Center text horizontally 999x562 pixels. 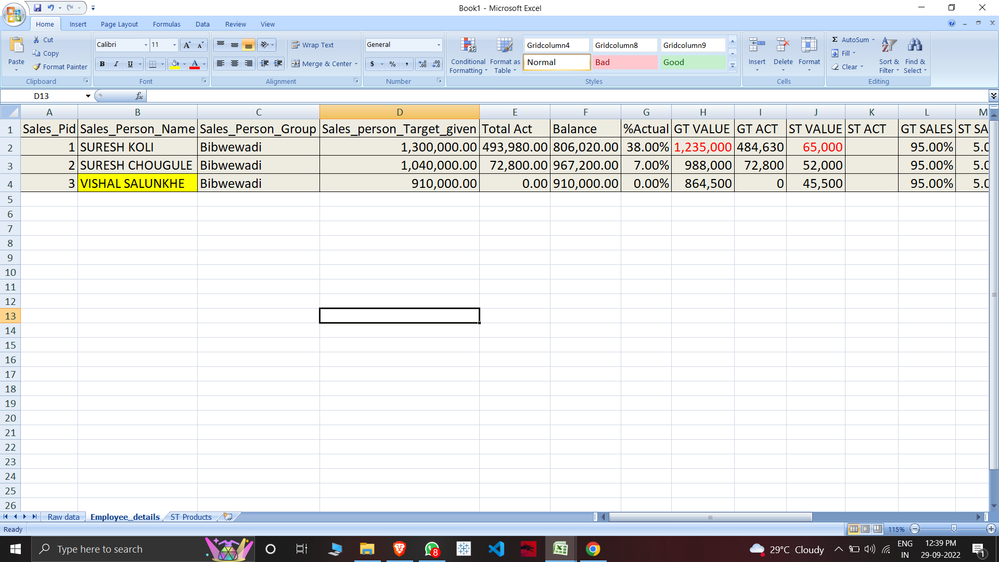tap(234, 64)
